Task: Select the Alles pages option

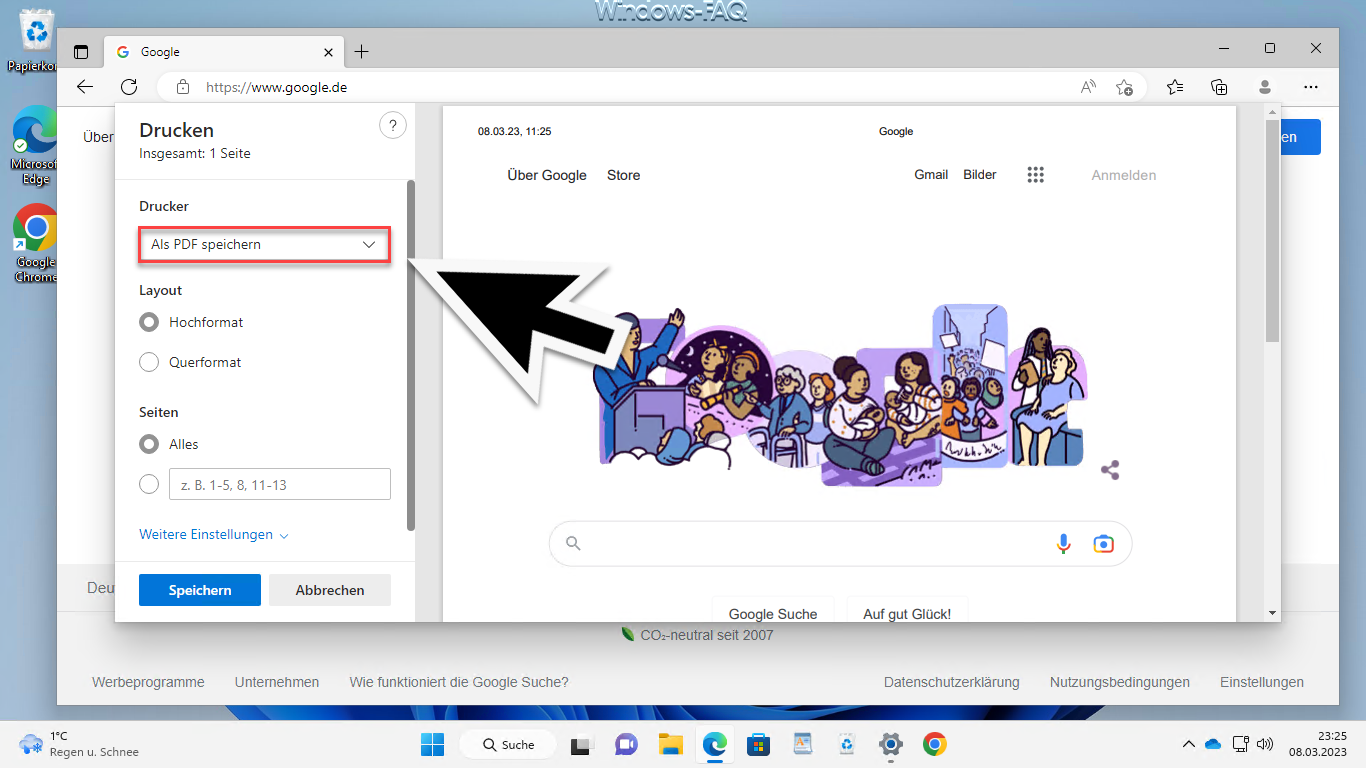Action: coord(149,444)
